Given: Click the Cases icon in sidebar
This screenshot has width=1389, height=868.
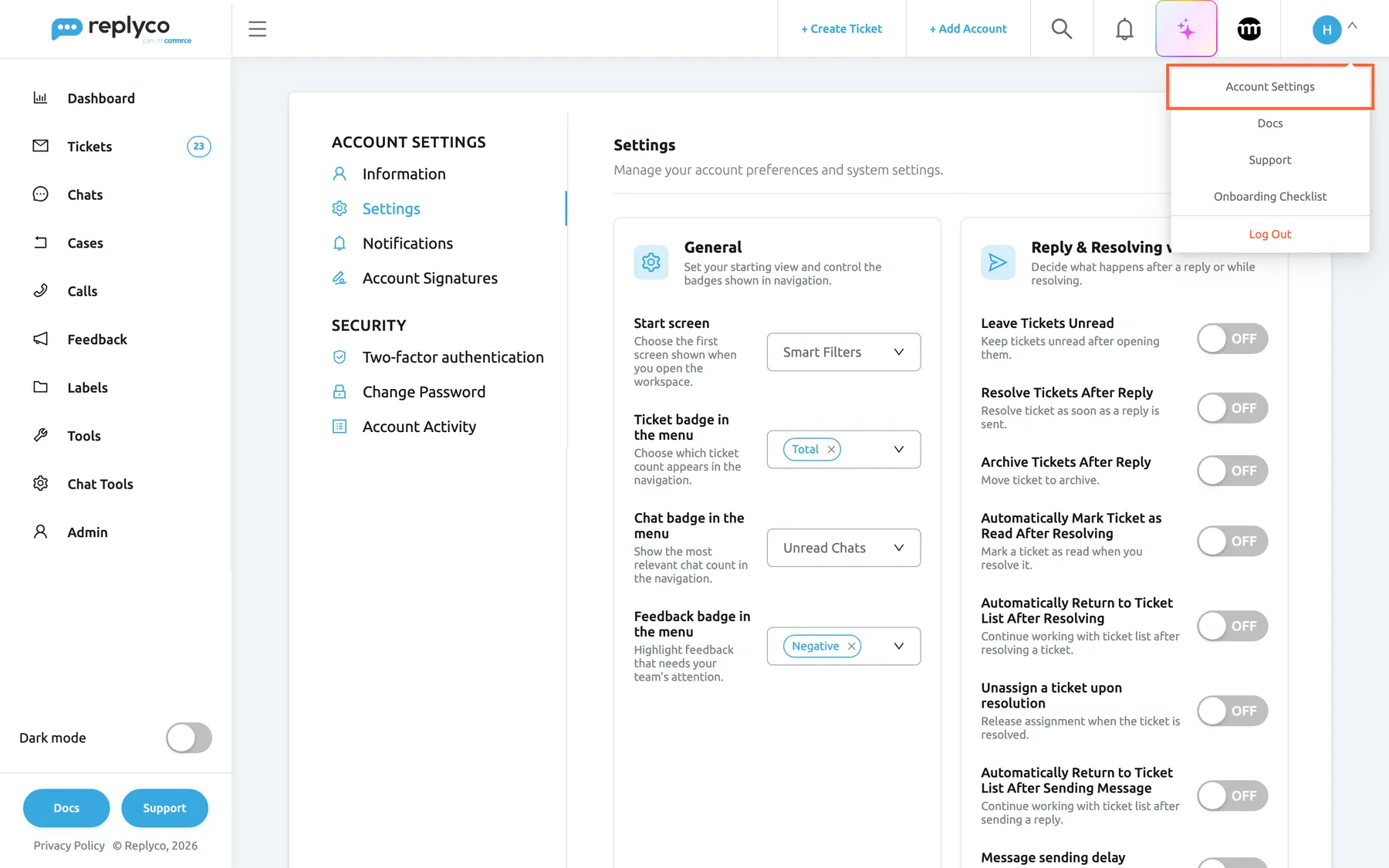Looking at the screenshot, I should [40, 242].
